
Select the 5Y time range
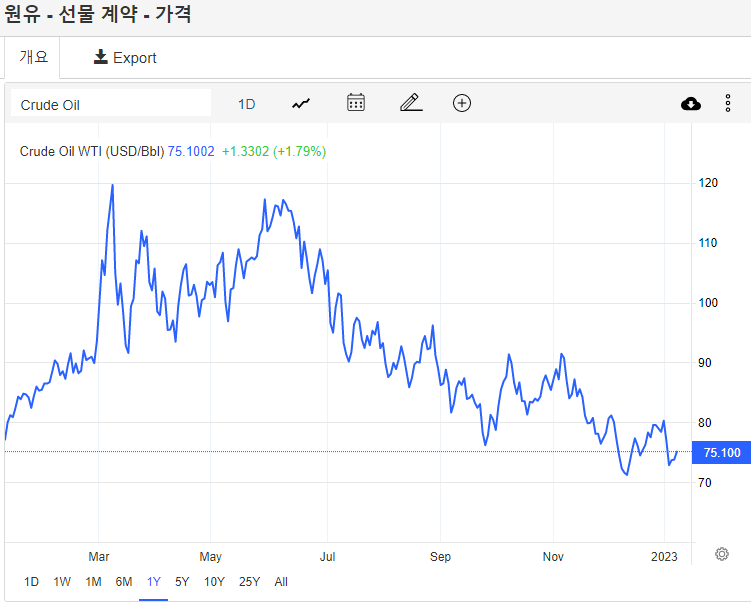[182, 582]
